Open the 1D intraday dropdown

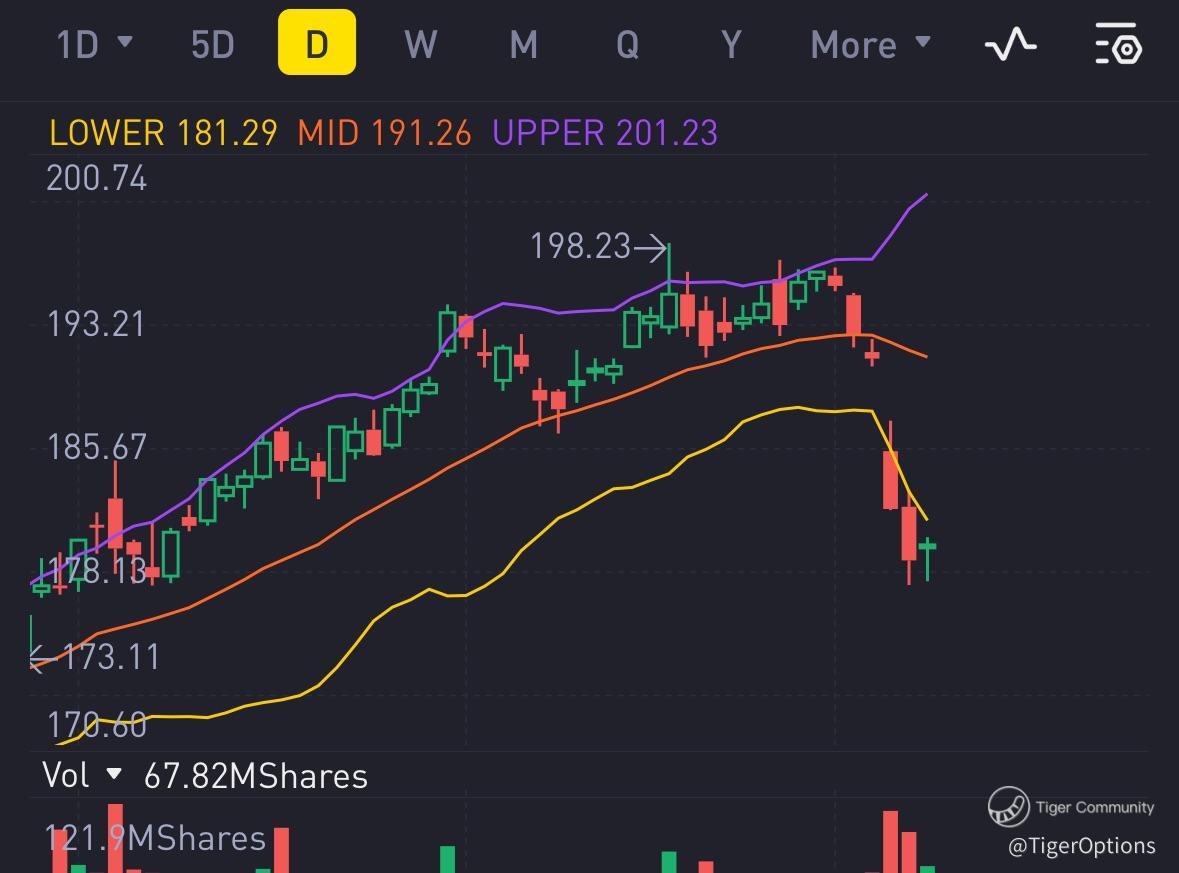coord(95,44)
